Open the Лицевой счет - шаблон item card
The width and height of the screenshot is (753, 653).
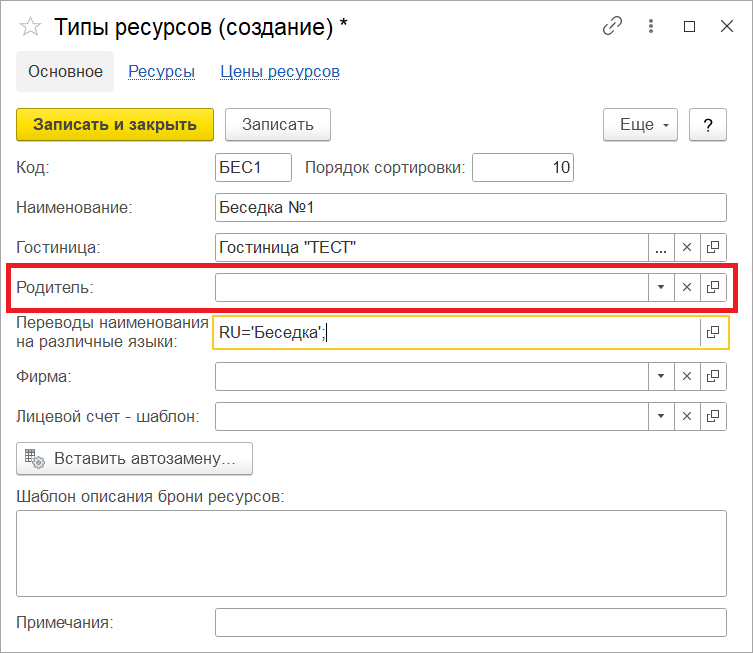click(x=713, y=416)
